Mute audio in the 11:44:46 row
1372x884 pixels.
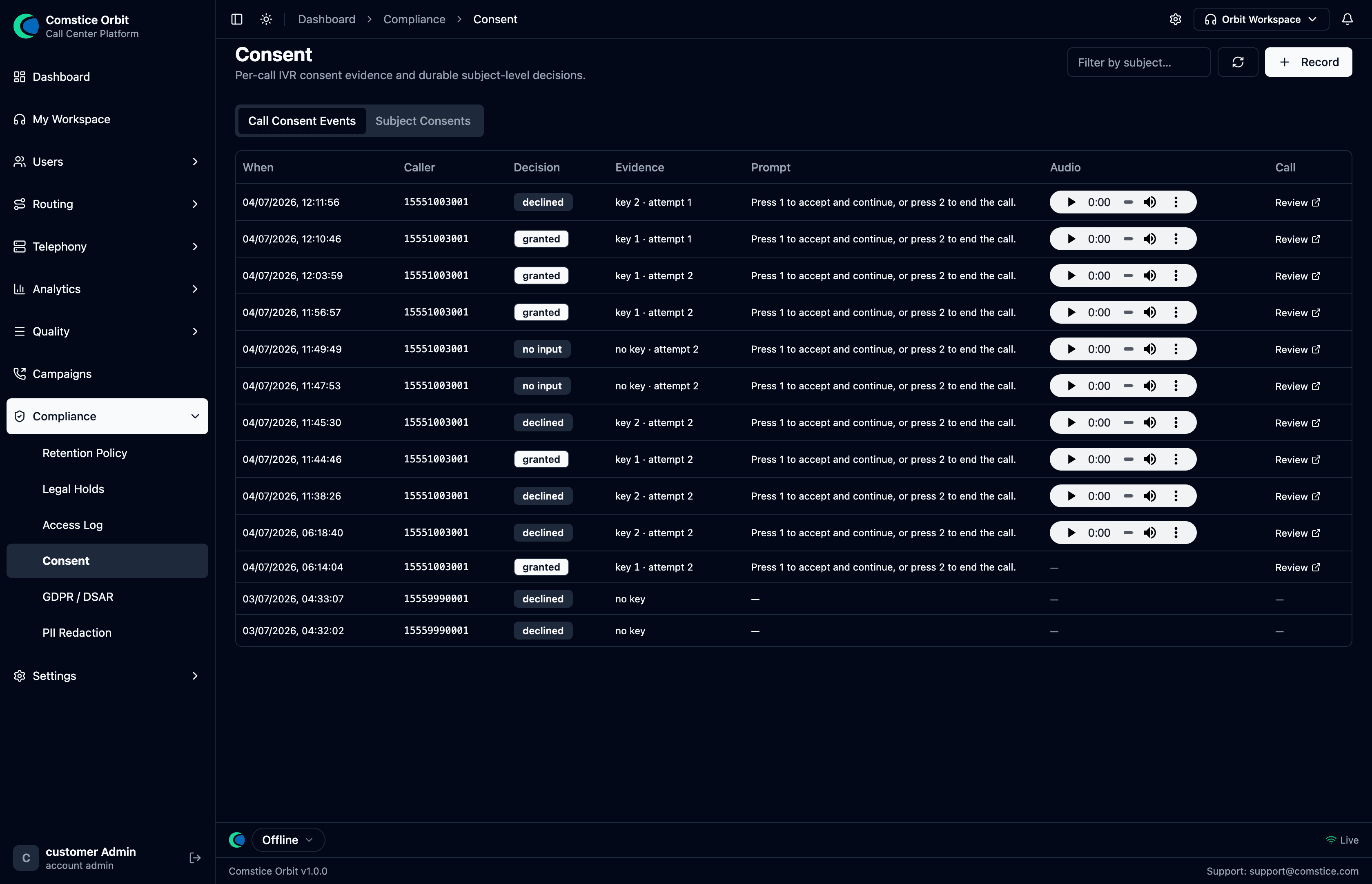1150,459
